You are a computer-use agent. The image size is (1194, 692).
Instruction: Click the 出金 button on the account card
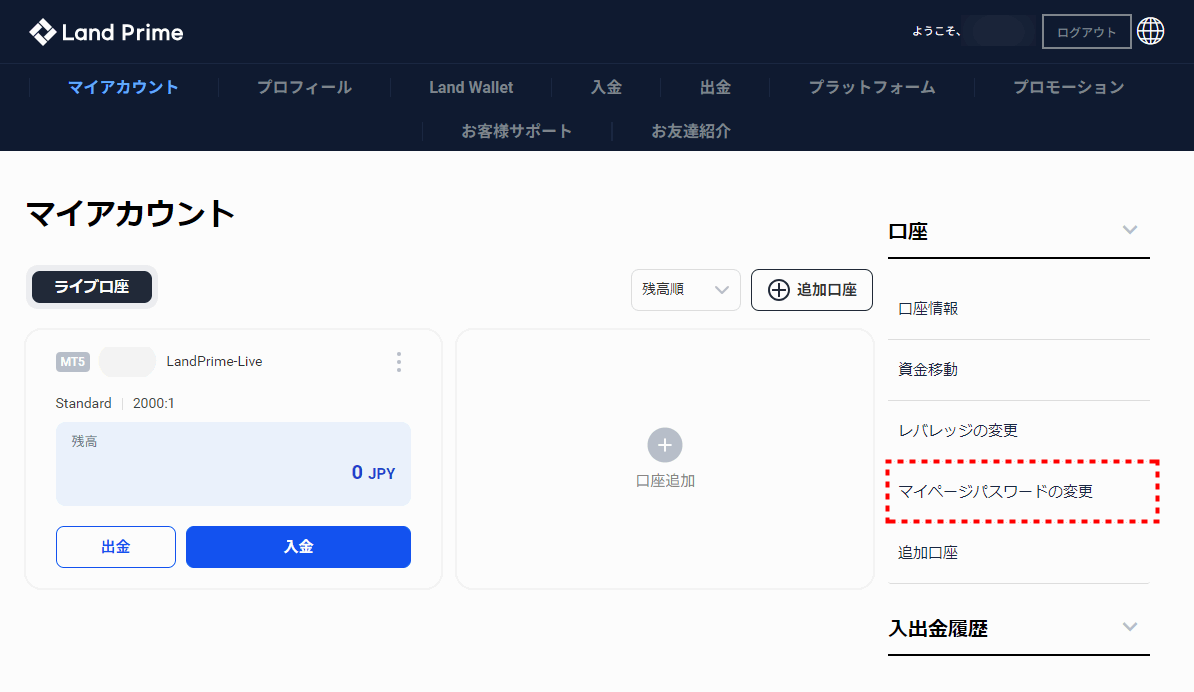point(116,547)
